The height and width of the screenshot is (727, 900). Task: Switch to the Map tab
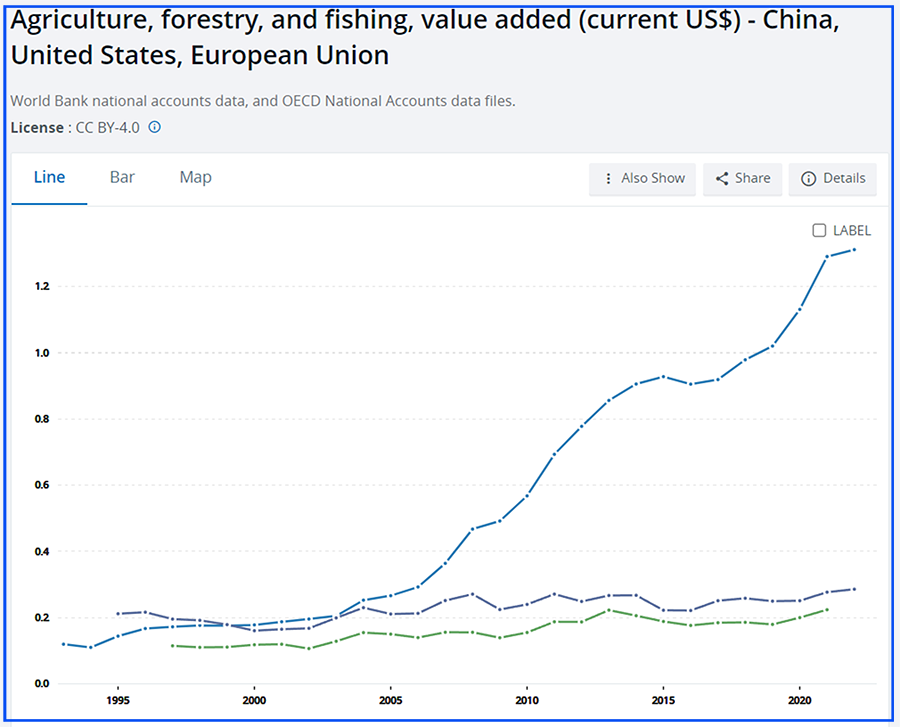pos(195,177)
